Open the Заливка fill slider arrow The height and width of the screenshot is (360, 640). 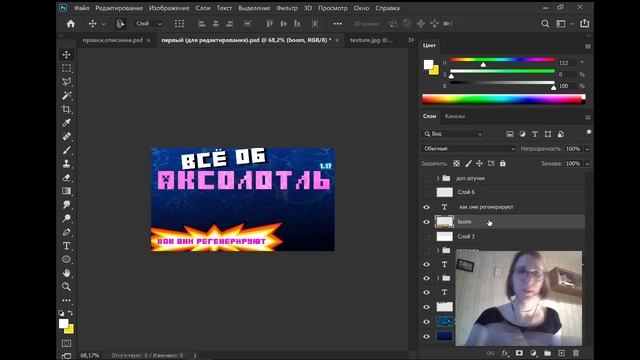pos(587,164)
